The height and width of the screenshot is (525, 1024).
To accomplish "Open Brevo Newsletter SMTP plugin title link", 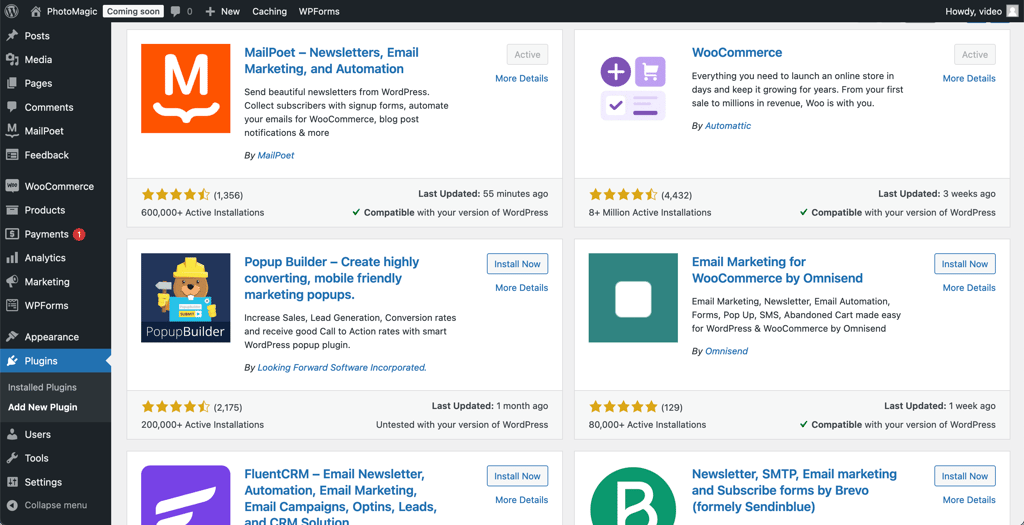I will (794, 490).
